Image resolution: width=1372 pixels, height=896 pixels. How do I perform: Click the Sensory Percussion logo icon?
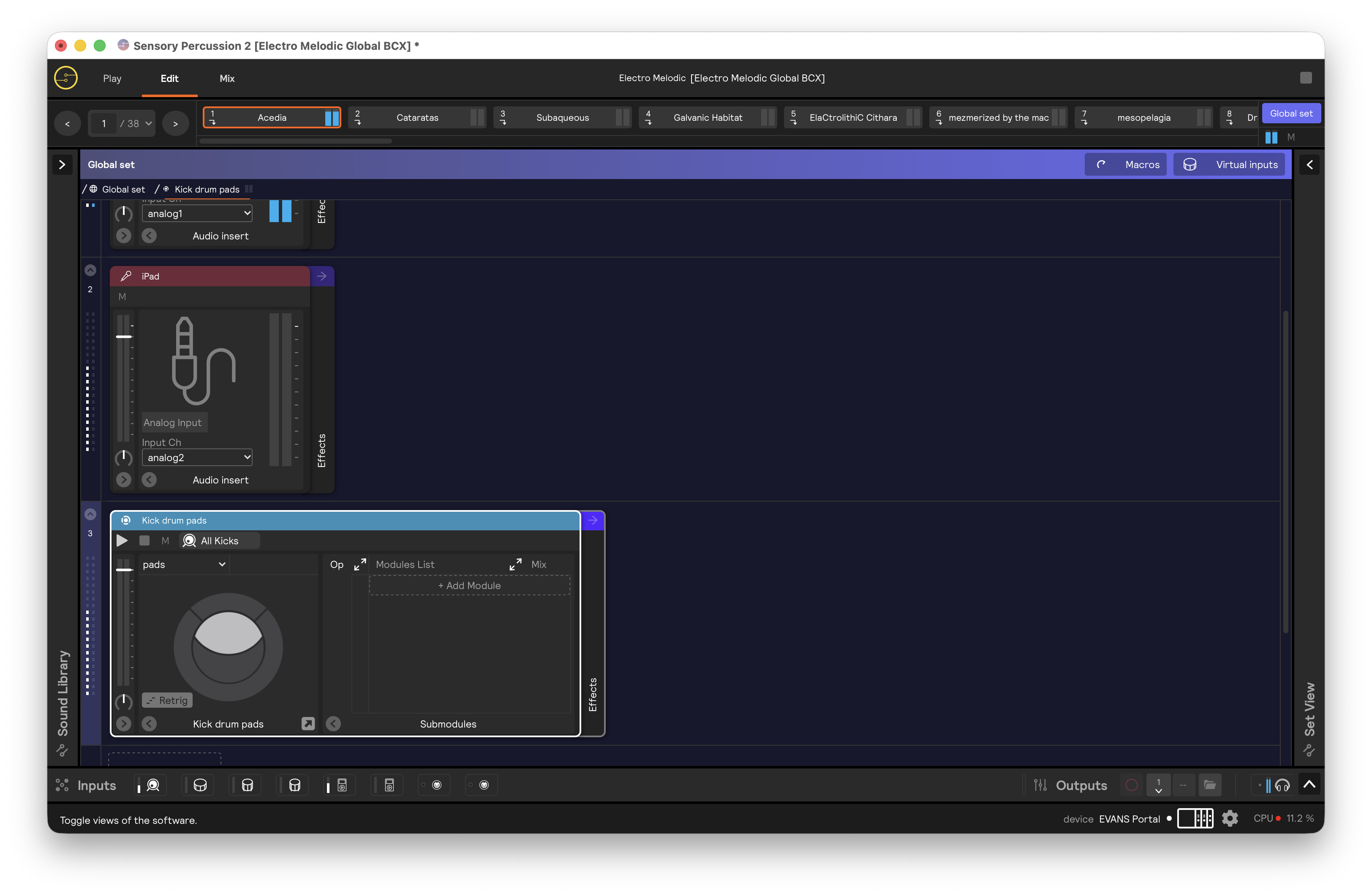click(66, 78)
